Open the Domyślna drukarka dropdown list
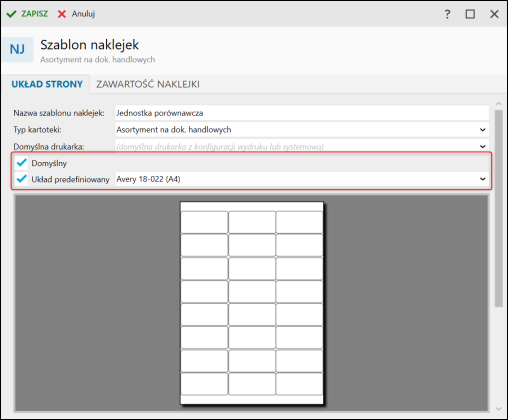This screenshot has height=420, width=508. click(482, 146)
